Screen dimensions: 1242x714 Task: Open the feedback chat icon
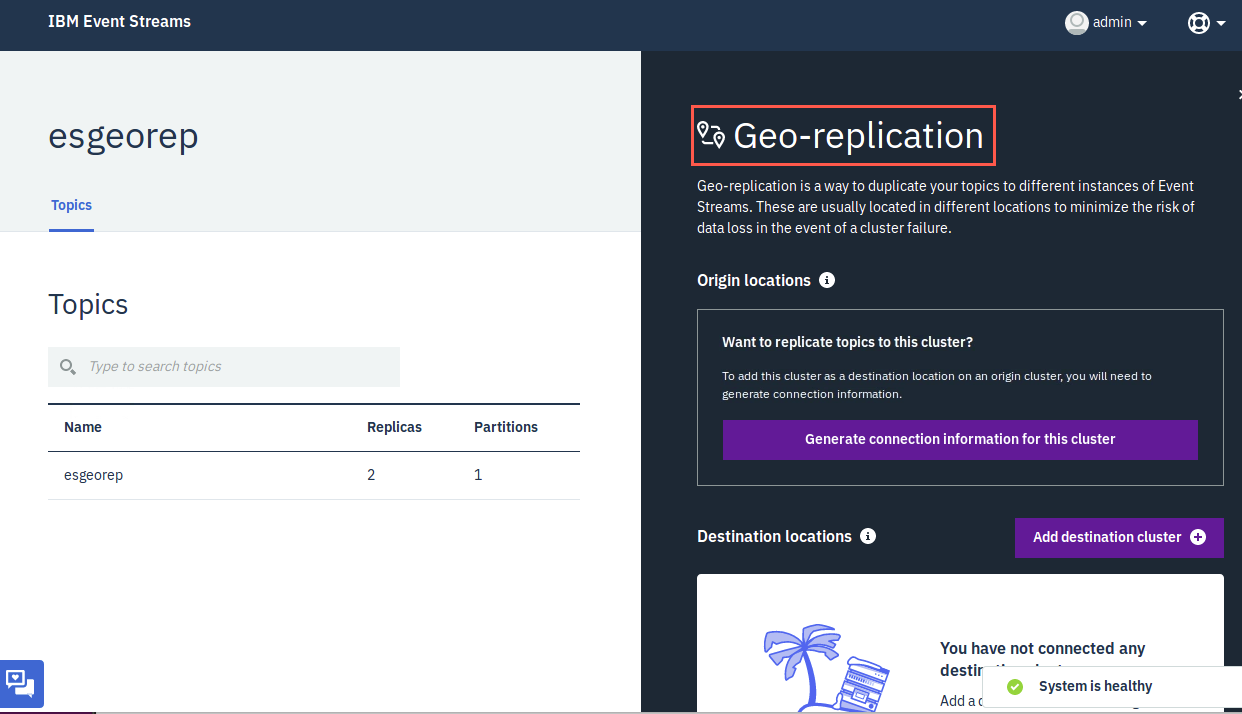point(21,684)
